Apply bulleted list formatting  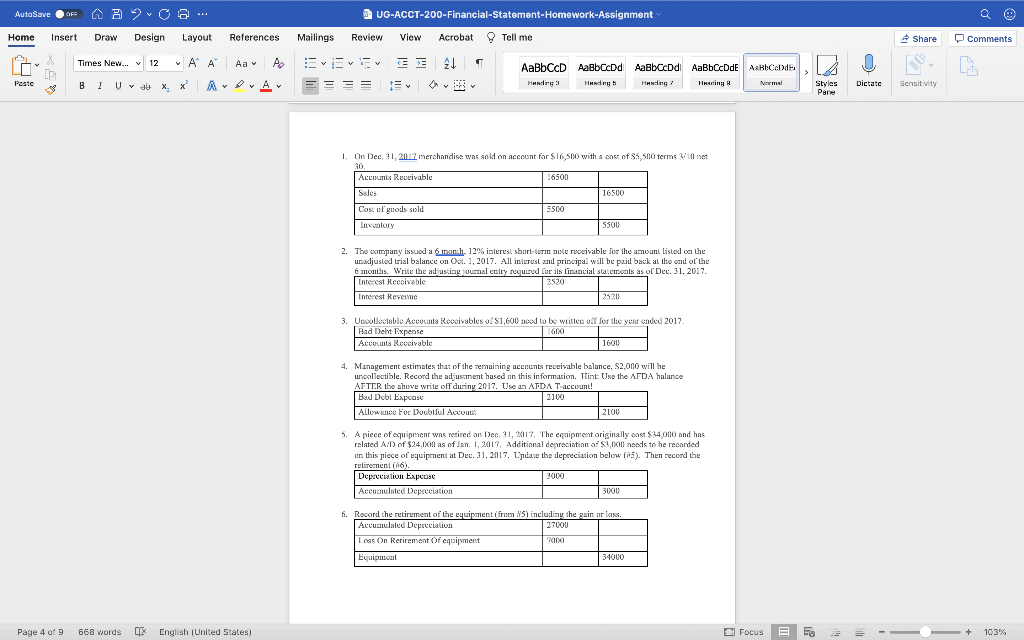[310, 62]
